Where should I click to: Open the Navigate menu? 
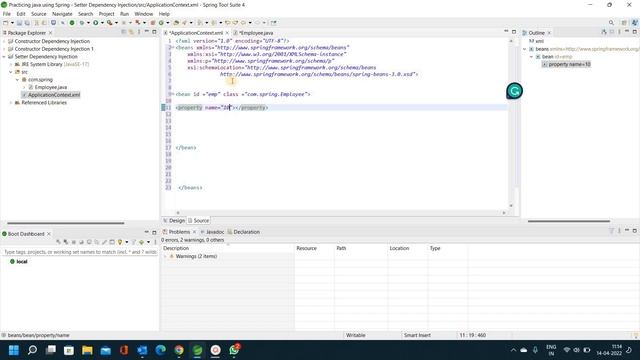[x=62, y=14]
